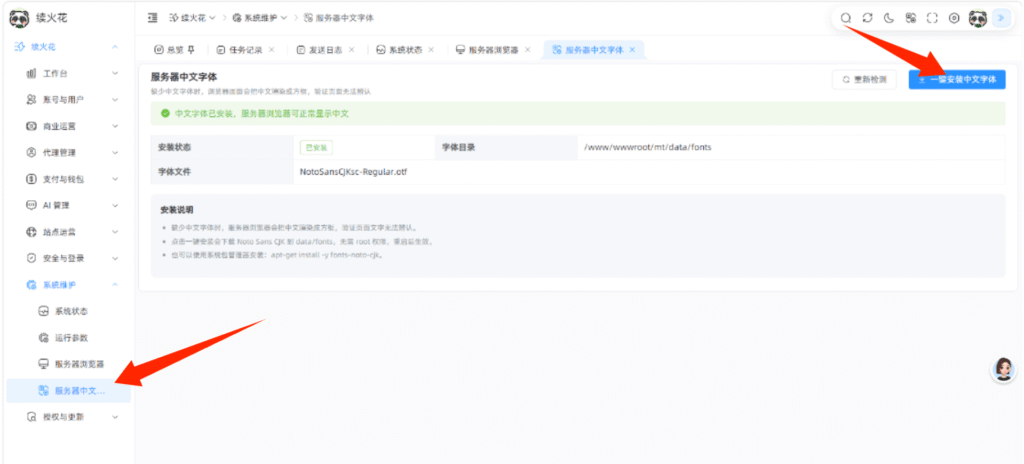Click the 代理管理 person icon in sidebar
Viewport: 1024px width, 464px height.
pyautogui.click(x=31, y=152)
